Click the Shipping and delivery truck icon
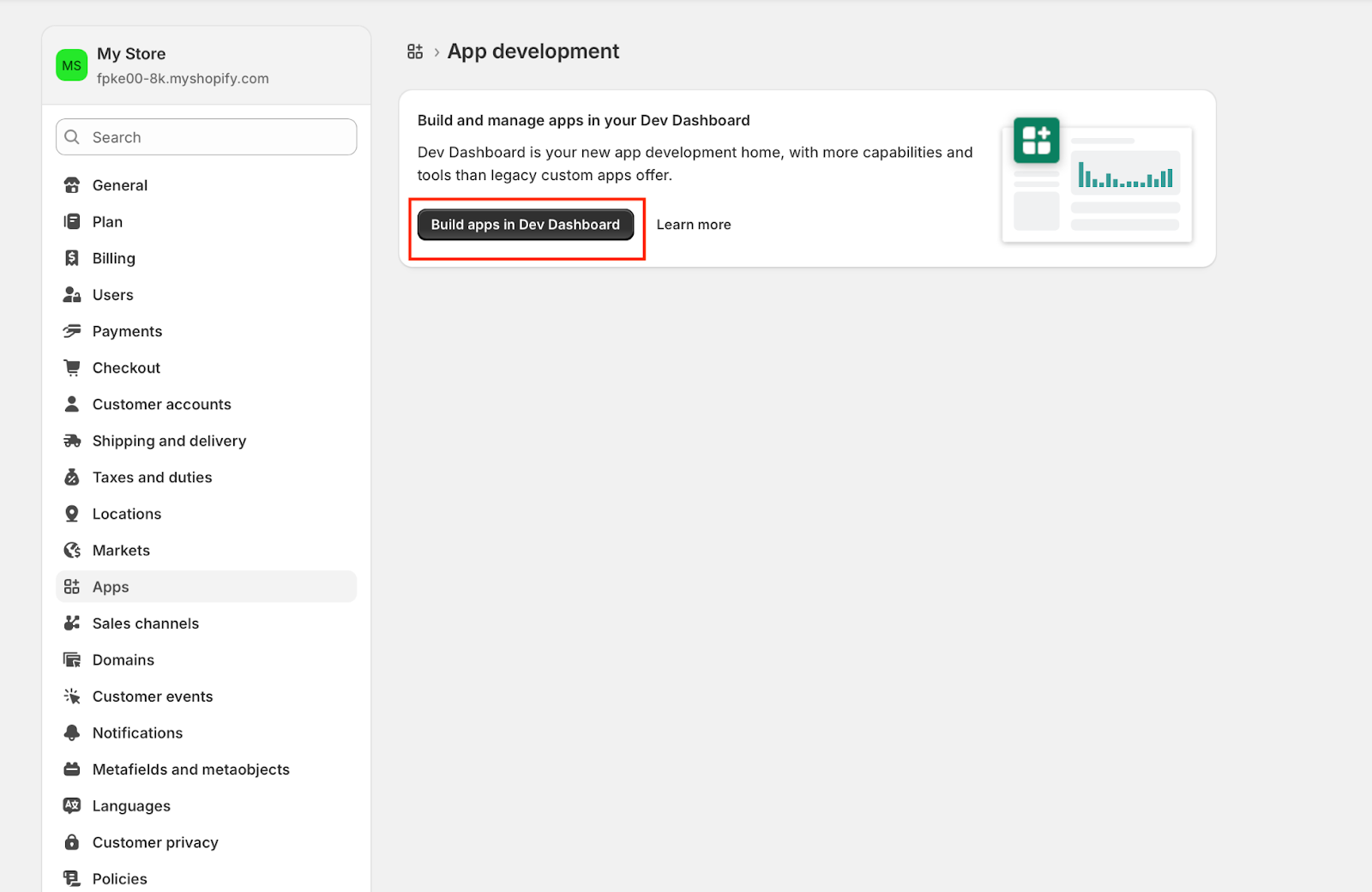 (x=72, y=441)
